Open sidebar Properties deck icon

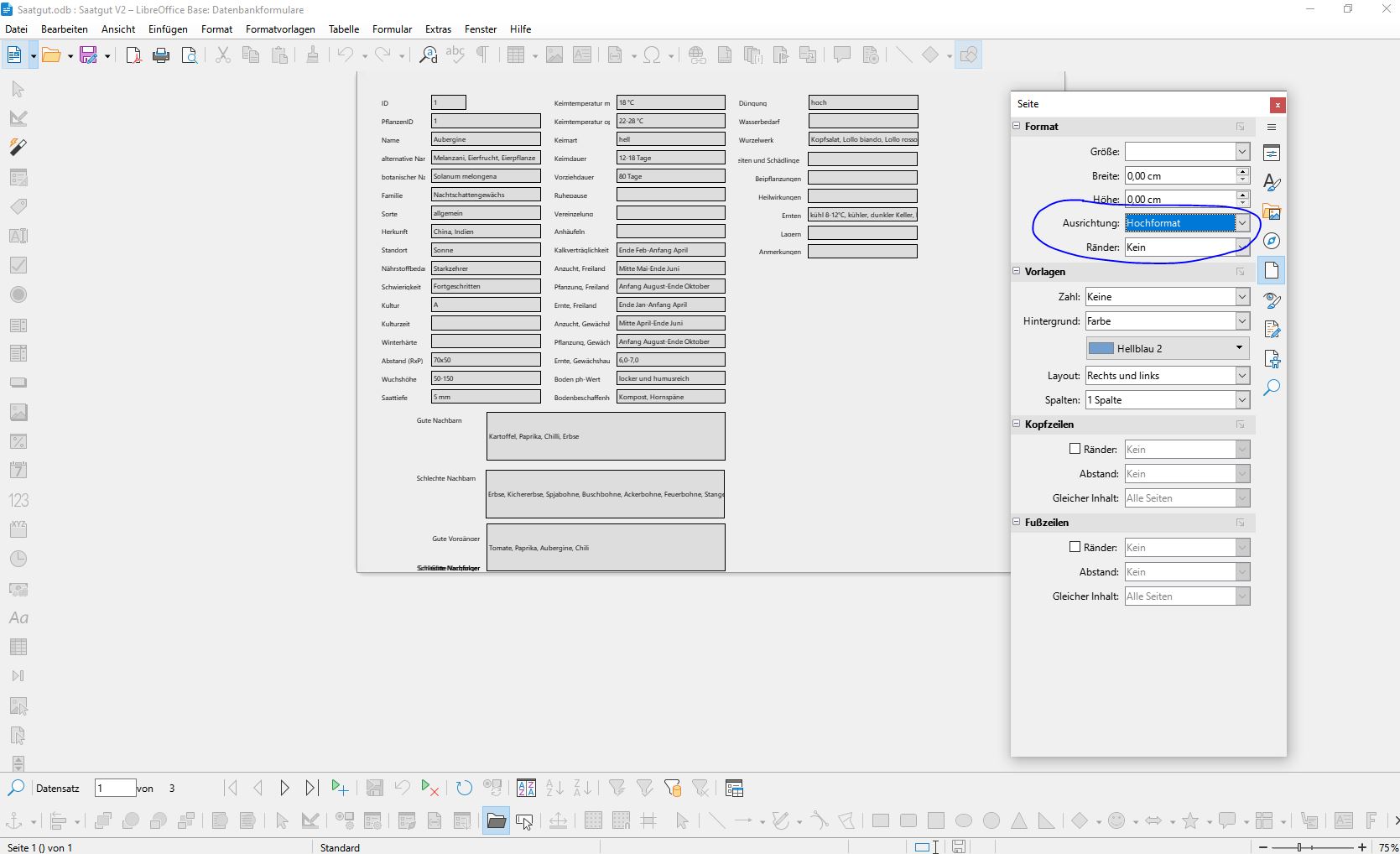1272,153
